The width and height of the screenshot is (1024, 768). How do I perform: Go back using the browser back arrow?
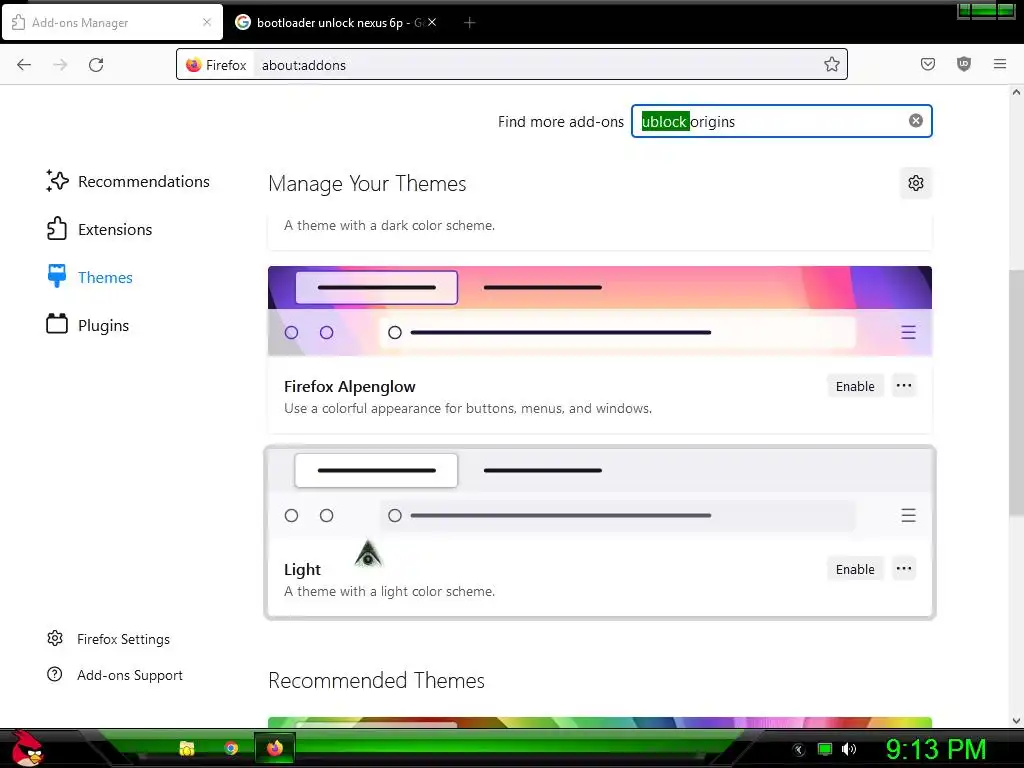[x=24, y=65]
